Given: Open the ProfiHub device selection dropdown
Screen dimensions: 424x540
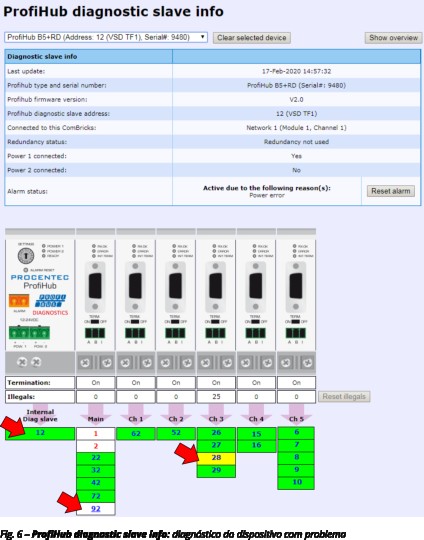Looking at the screenshot, I should (x=106, y=37).
